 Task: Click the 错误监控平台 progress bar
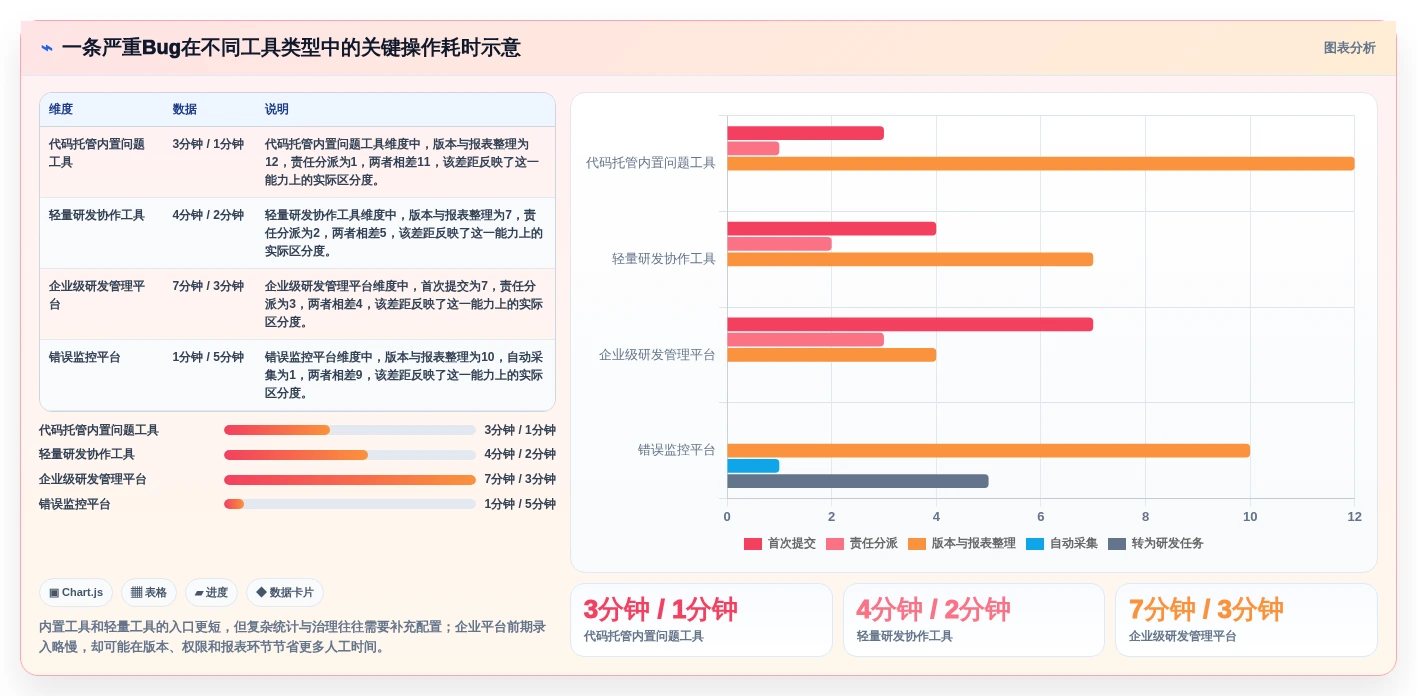click(x=350, y=504)
